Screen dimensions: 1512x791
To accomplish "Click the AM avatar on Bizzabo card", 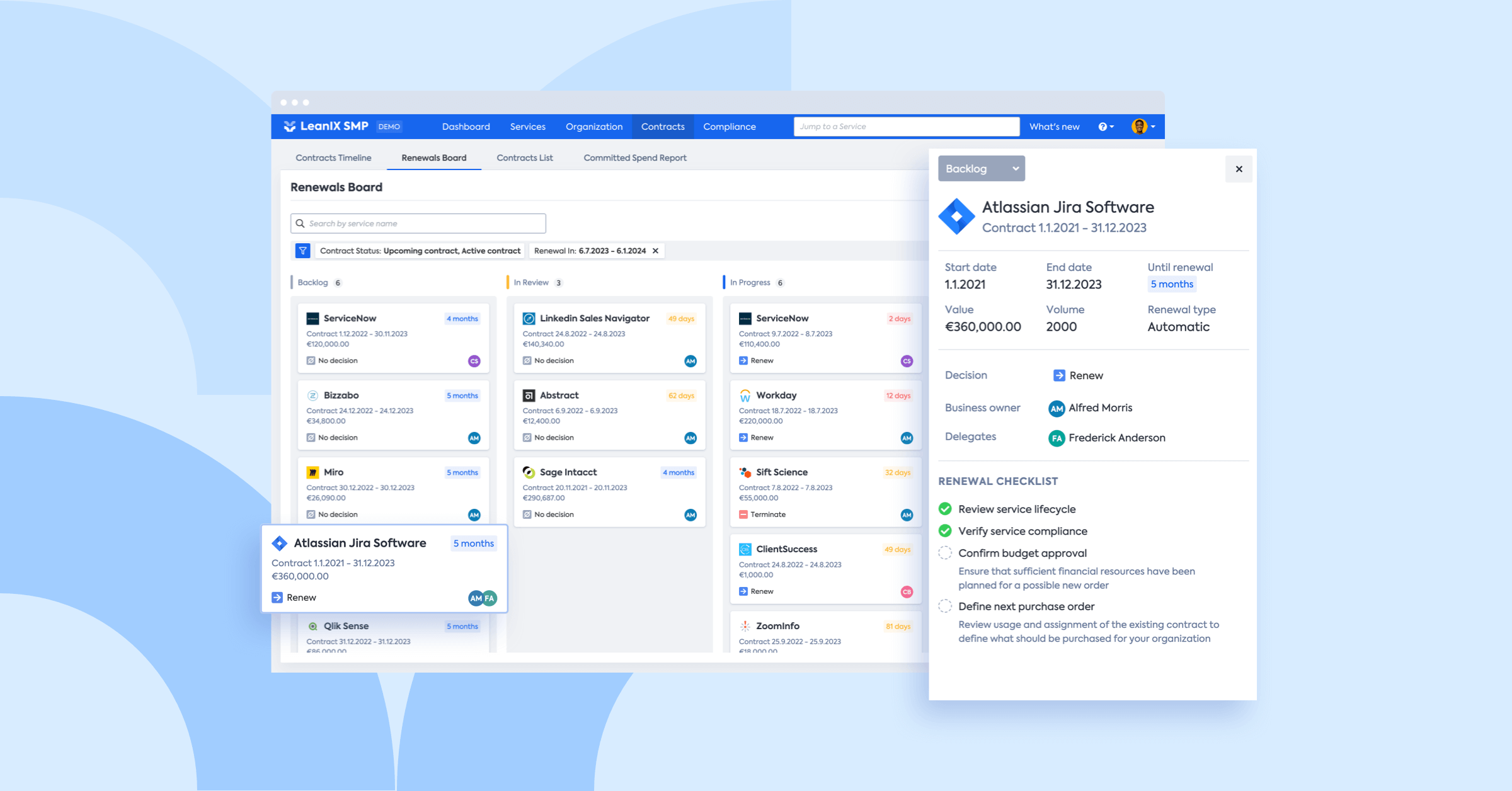I will (474, 438).
